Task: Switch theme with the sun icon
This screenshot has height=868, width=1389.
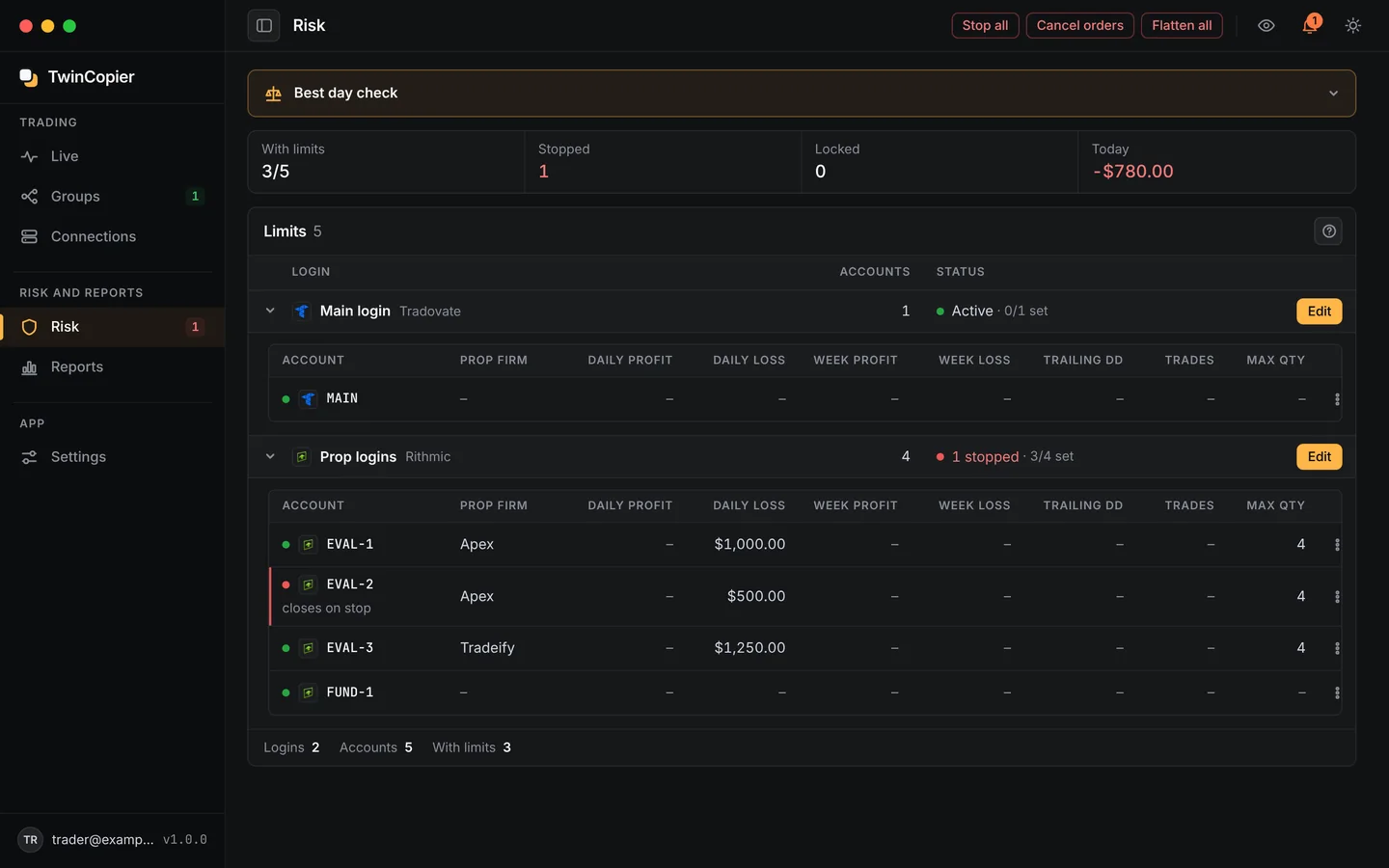Action: point(1353,26)
